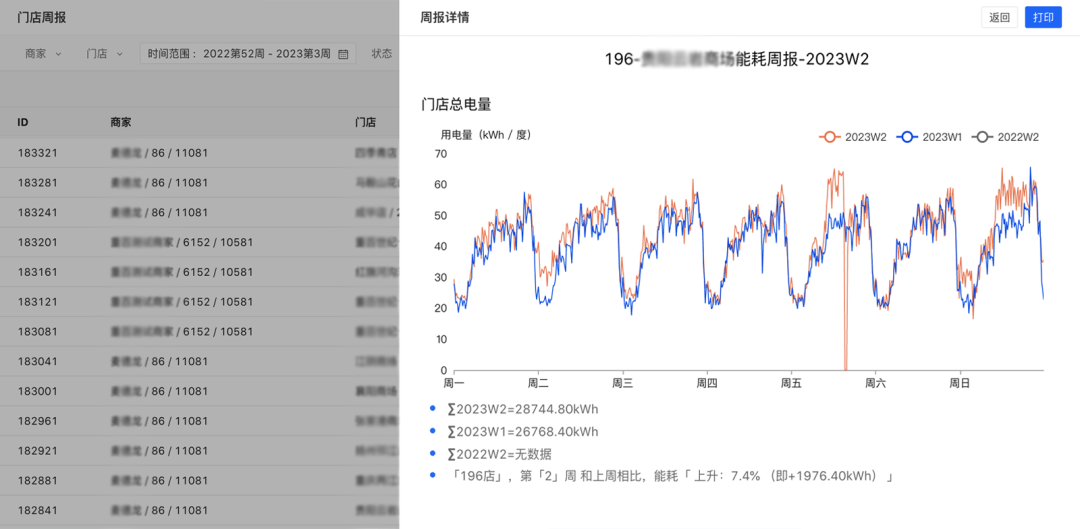1080x529 pixels.
Task: Click the calendar icon in time range field
Action: point(343,54)
